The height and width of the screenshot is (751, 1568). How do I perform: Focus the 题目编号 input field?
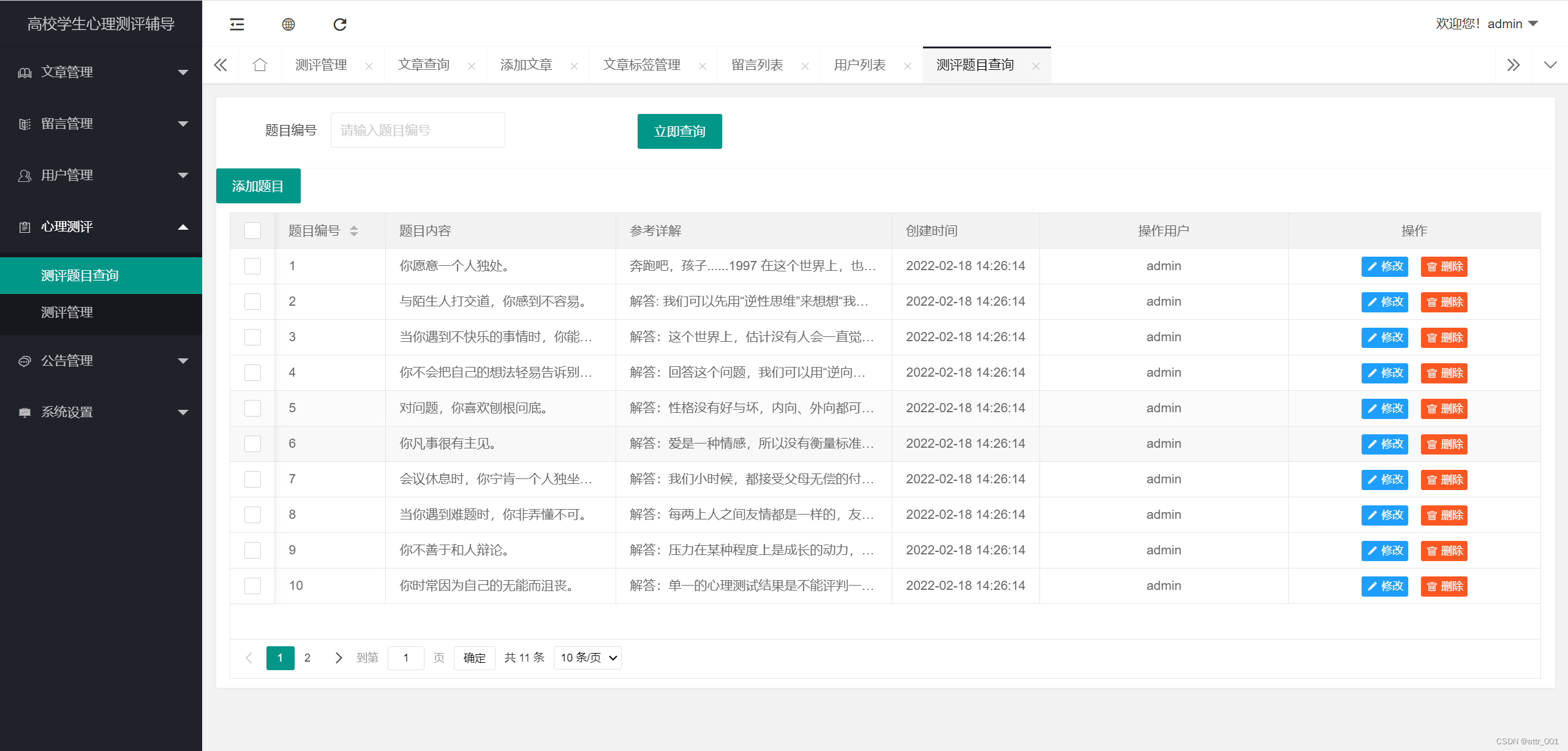(418, 130)
